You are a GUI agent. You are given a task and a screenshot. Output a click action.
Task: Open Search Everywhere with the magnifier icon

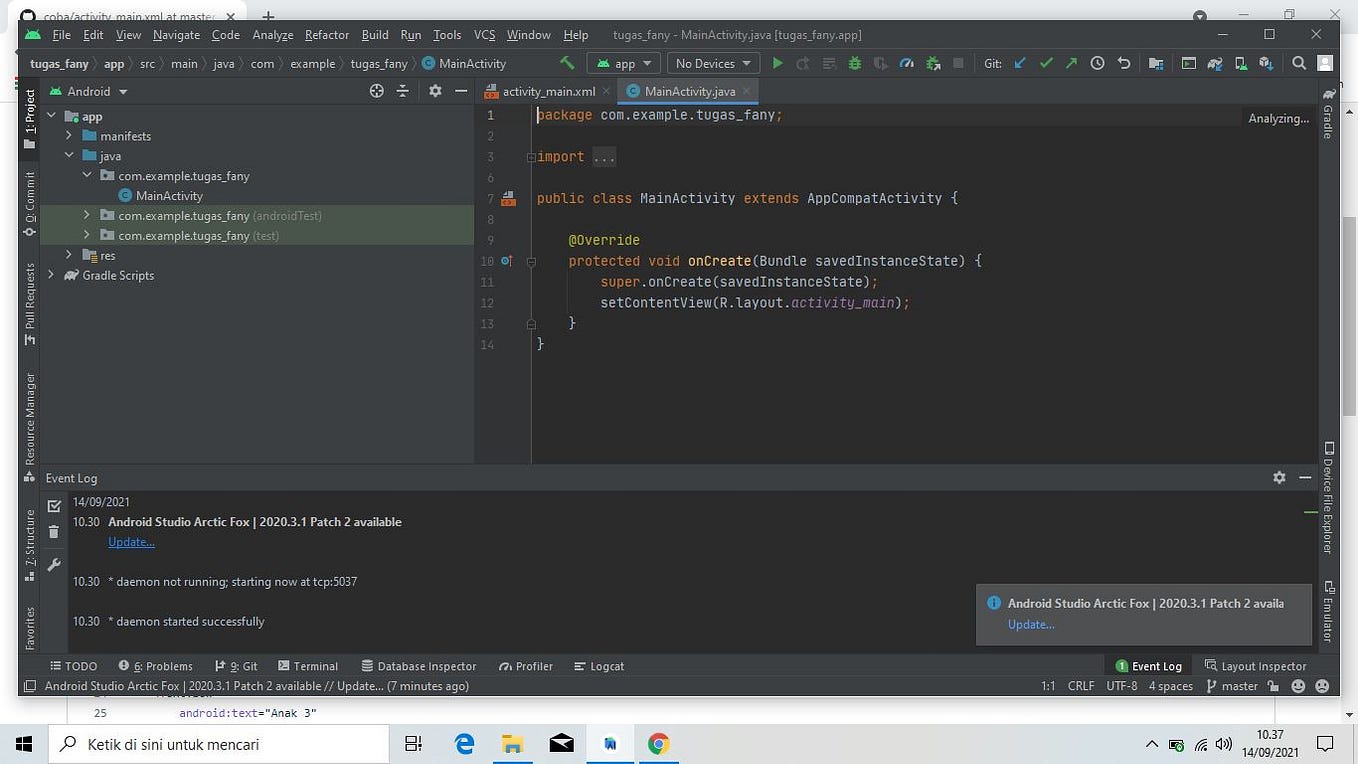[1299, 63]
